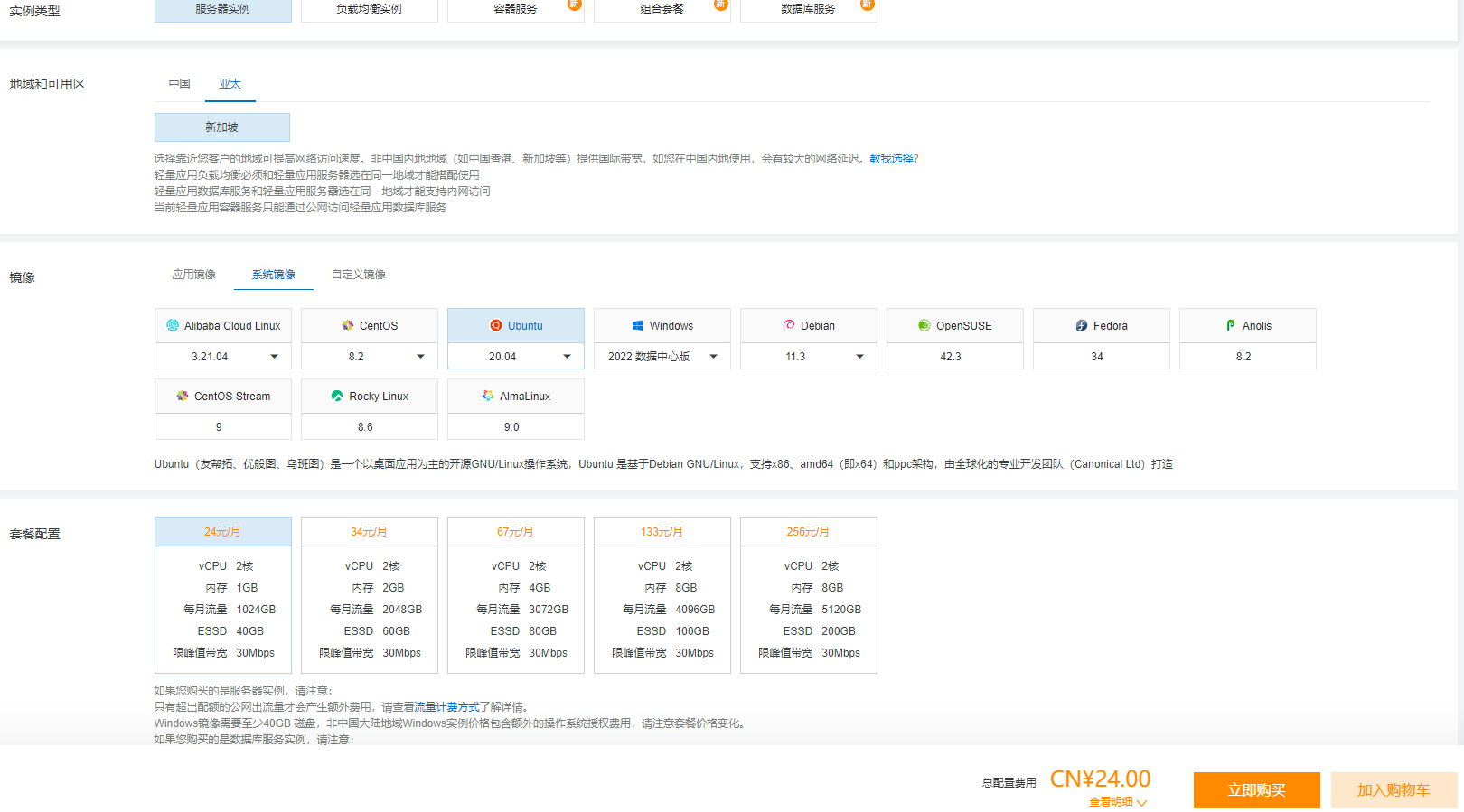Switch to the 应用镜像 tab
This screenshot has height=812, width=1464.
[x=193, y=275]
